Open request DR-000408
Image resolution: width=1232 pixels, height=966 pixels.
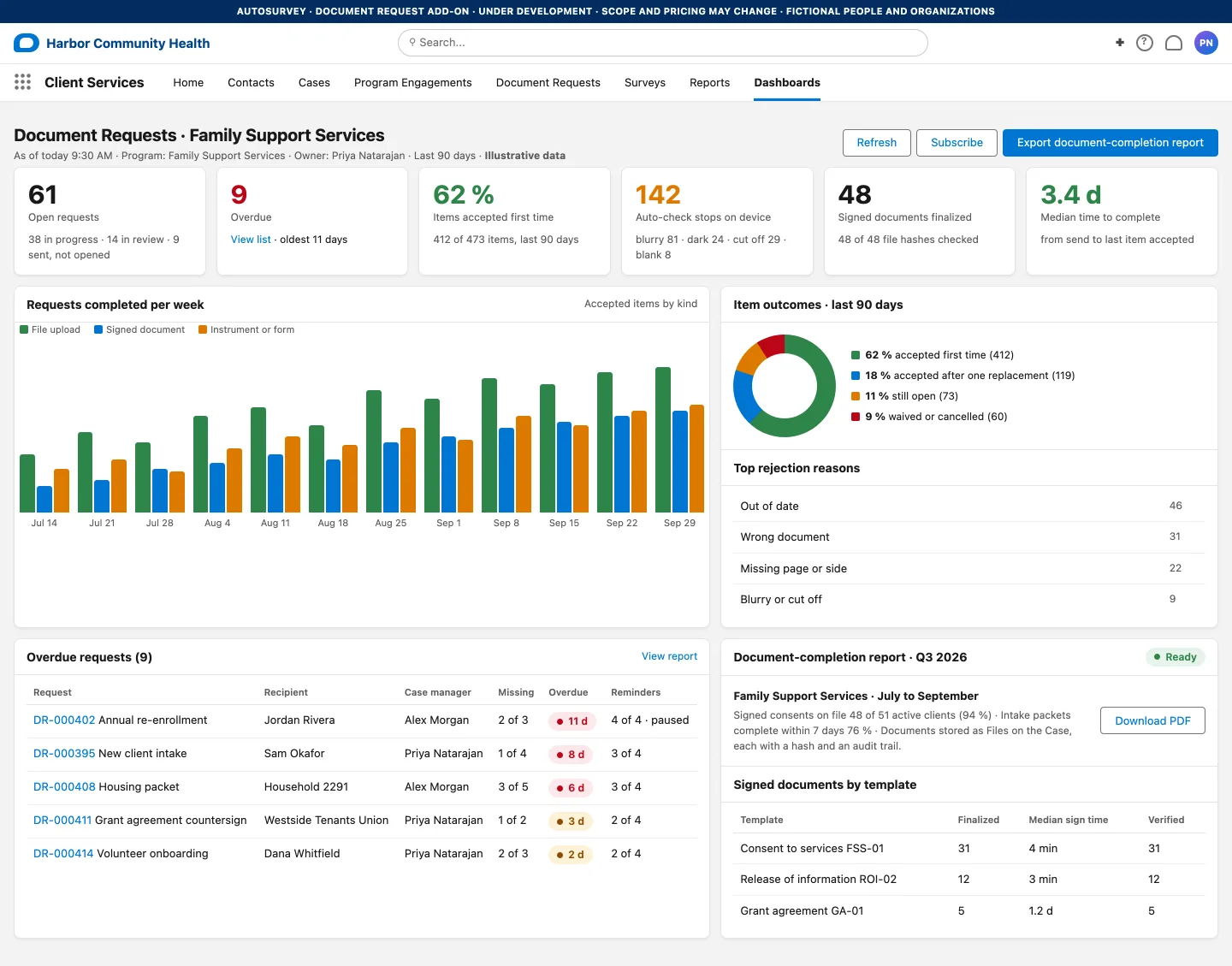(64, 787)
